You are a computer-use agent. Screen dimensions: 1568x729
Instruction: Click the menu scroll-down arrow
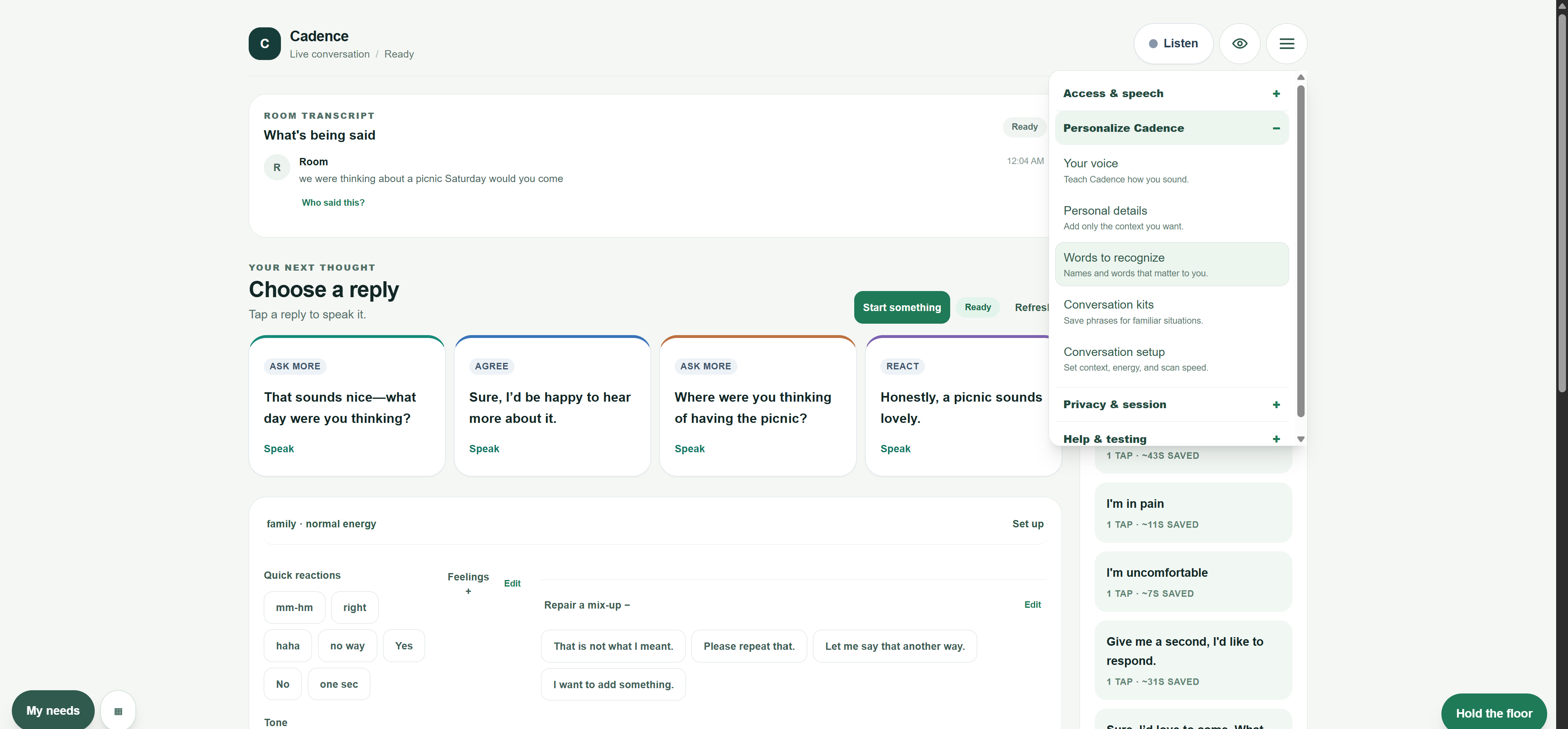click(1300, 439)
